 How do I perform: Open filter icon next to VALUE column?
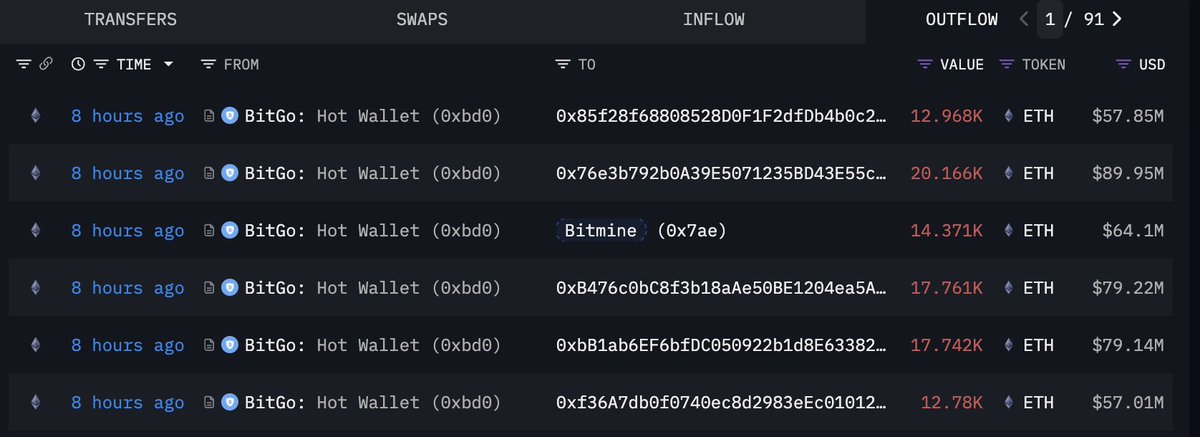[x=925, y=64]
